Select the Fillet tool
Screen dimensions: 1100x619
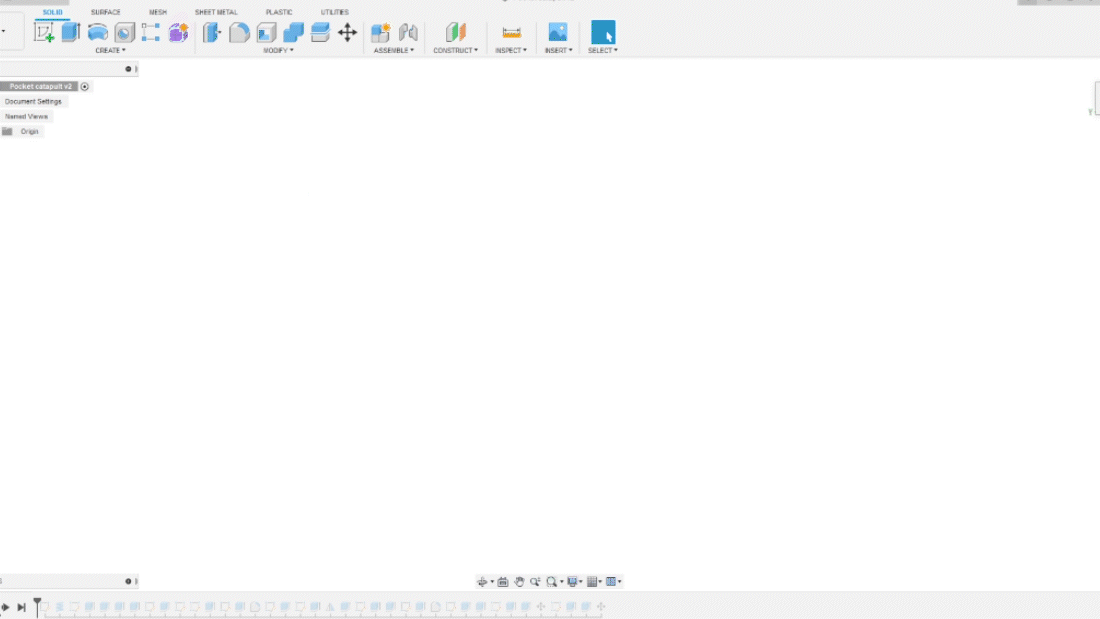tap(239, 32)
